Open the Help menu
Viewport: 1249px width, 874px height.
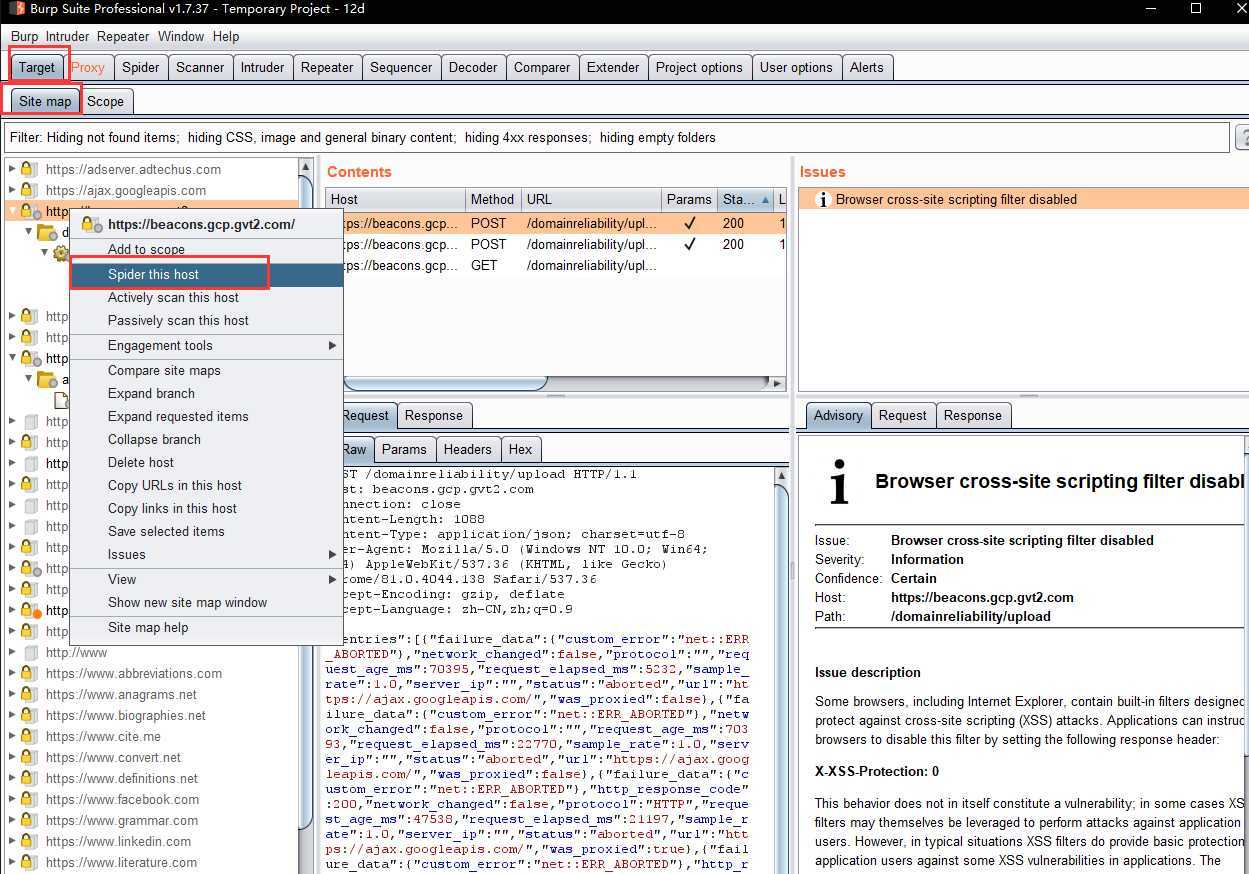click(x=226, y=36)
